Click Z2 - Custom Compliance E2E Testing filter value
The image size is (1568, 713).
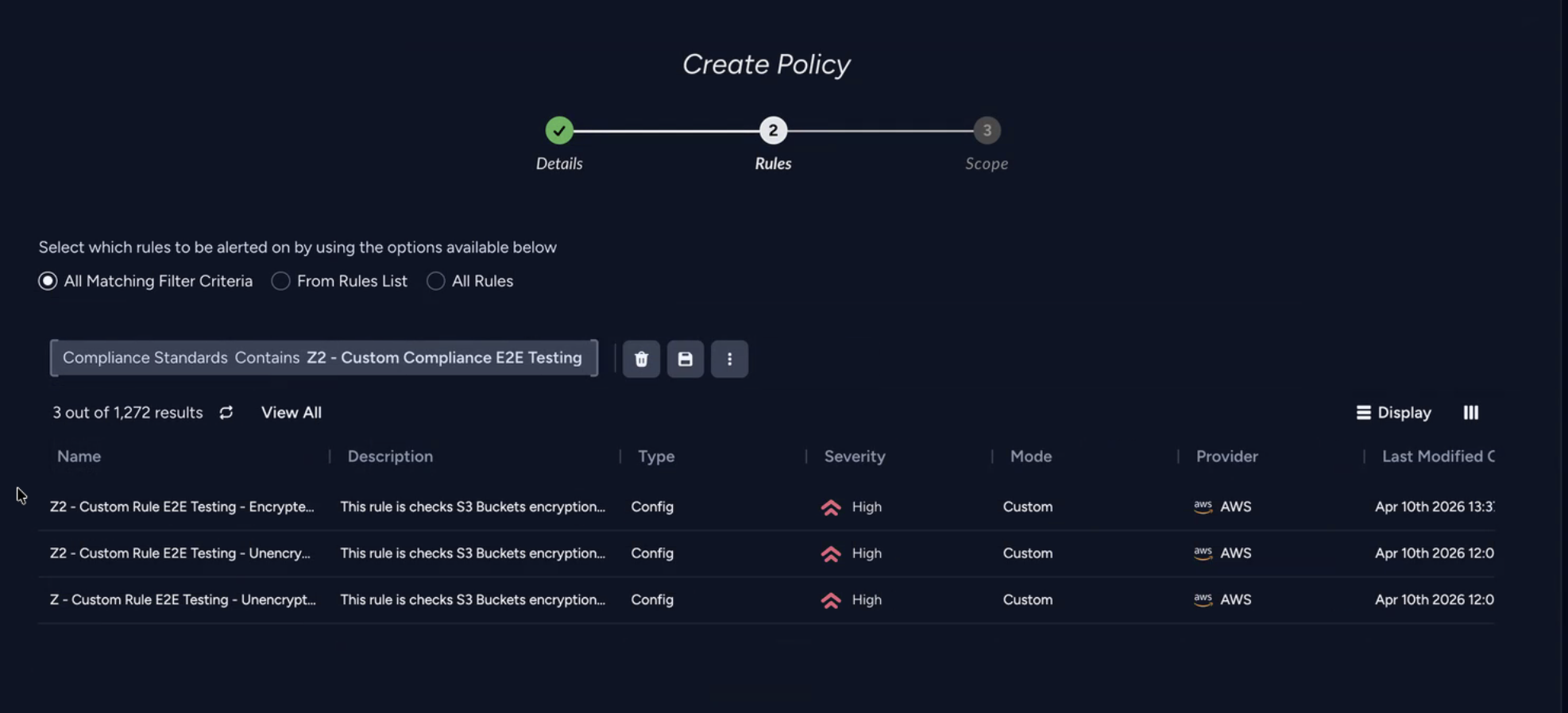[444, 357]
